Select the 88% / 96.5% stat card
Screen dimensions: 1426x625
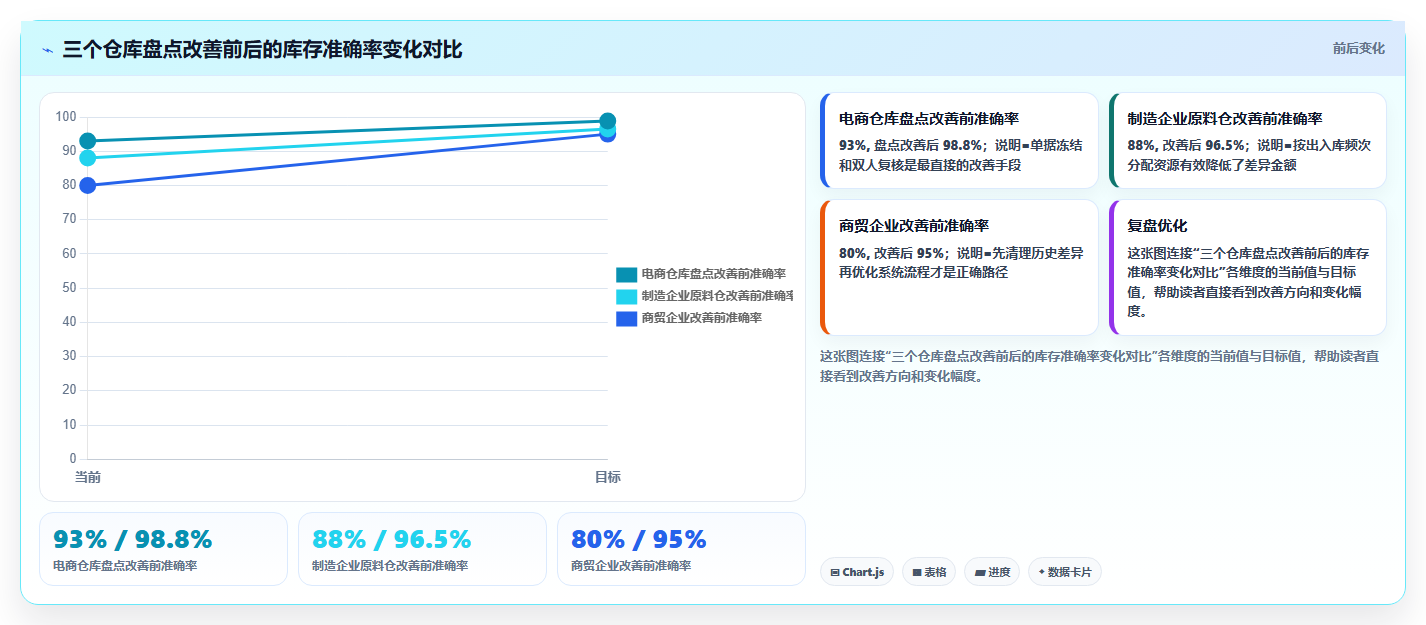point(422,549)
